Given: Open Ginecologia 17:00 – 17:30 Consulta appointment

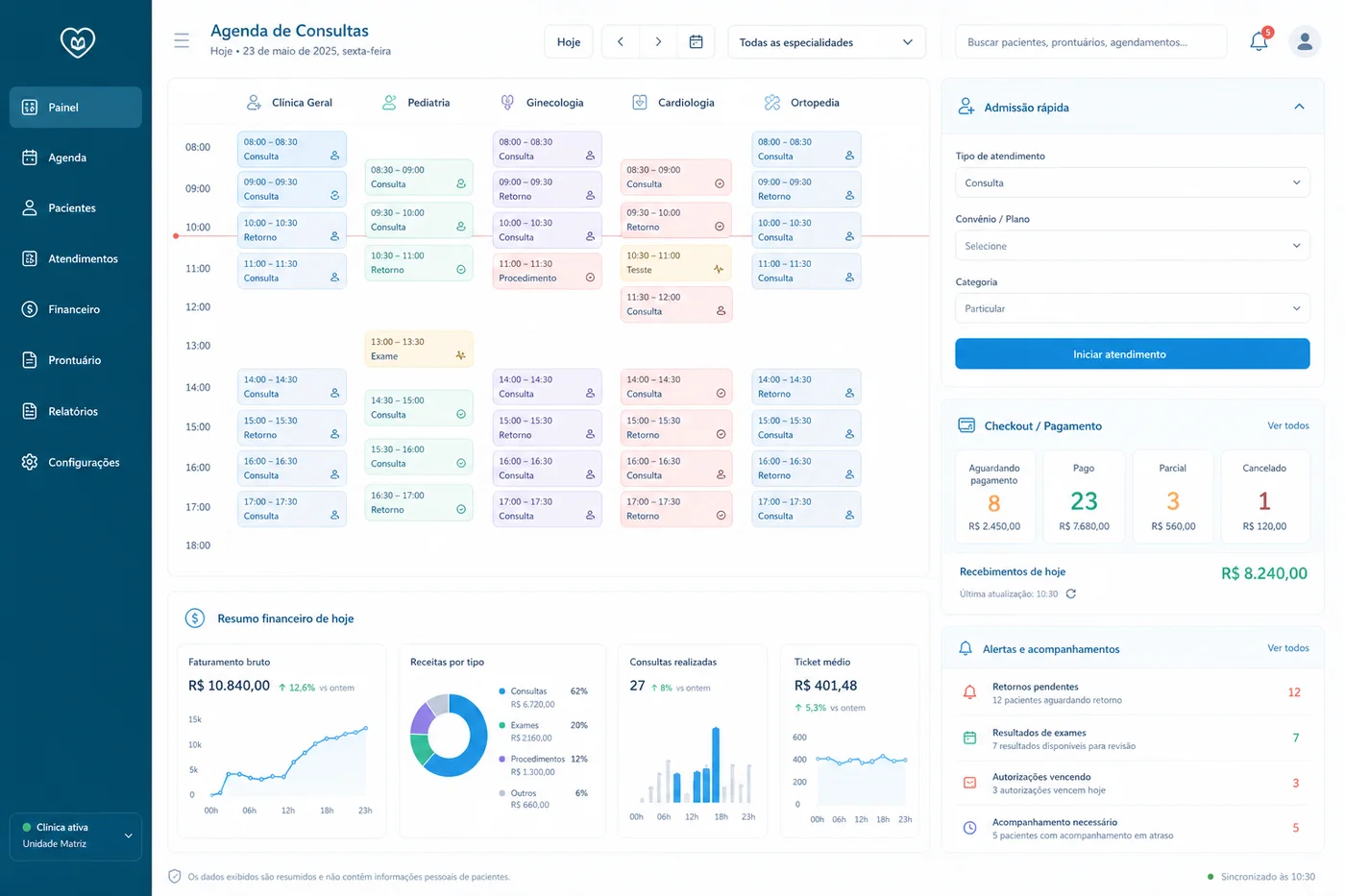Looking at the screenshot, I should point(547,508).
